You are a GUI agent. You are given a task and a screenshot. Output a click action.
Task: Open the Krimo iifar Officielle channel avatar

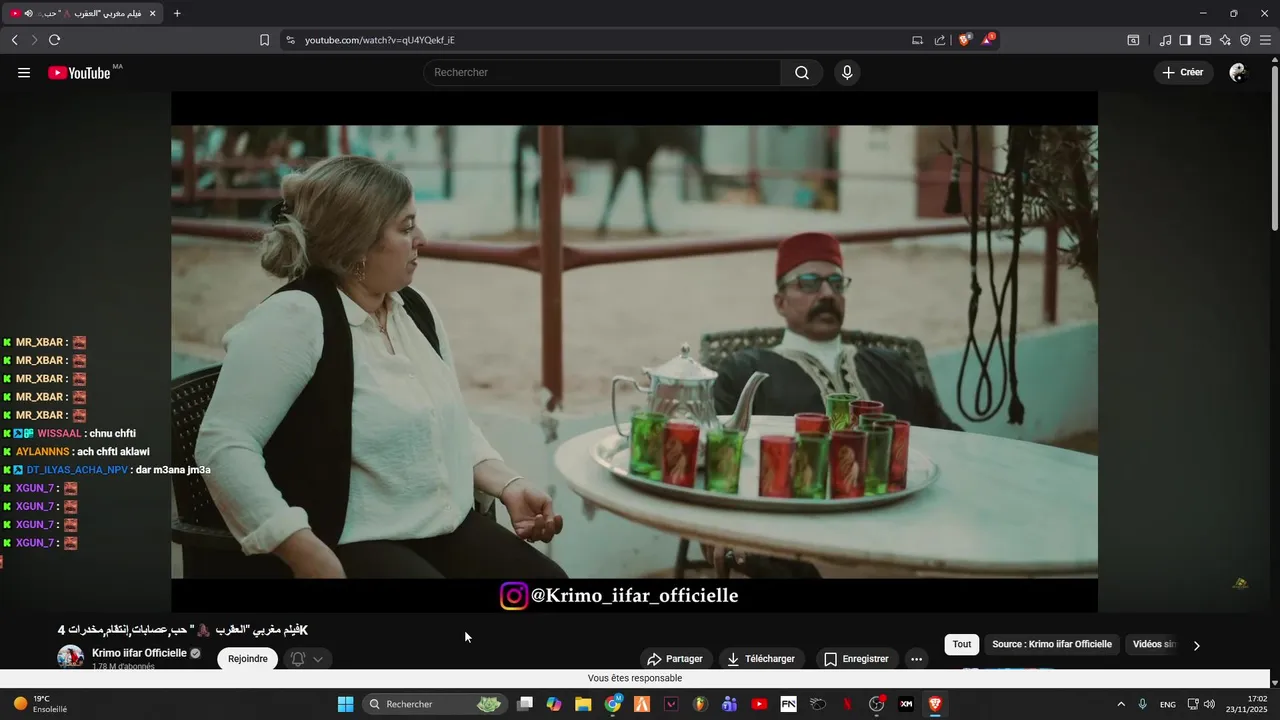point(70,658)
